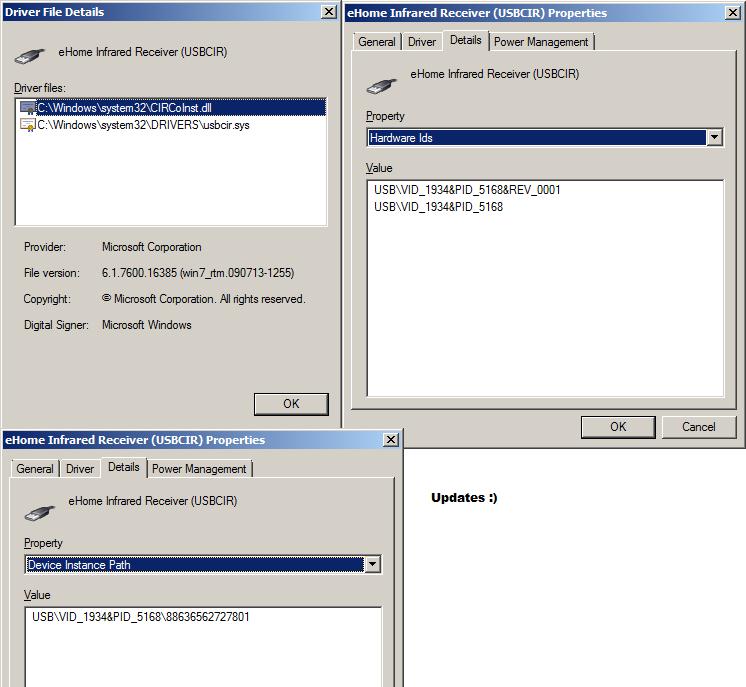Open Driver tab in Device Instance Path window
The height and width of the screenshot is (687, 746).
click(x=80, y=469)
